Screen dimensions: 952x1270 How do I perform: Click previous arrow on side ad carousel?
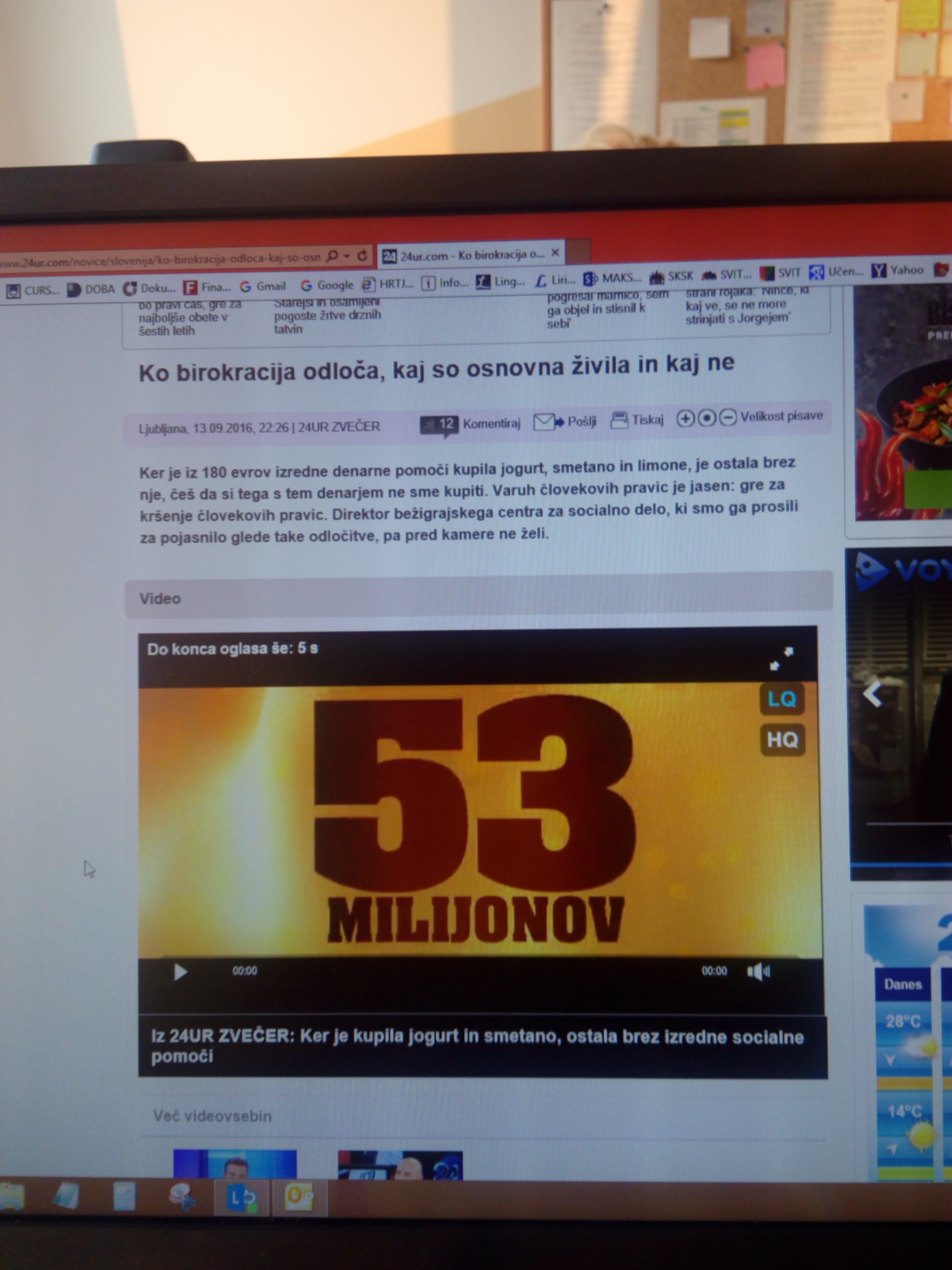pyautogui.click(x=873, y=693)
